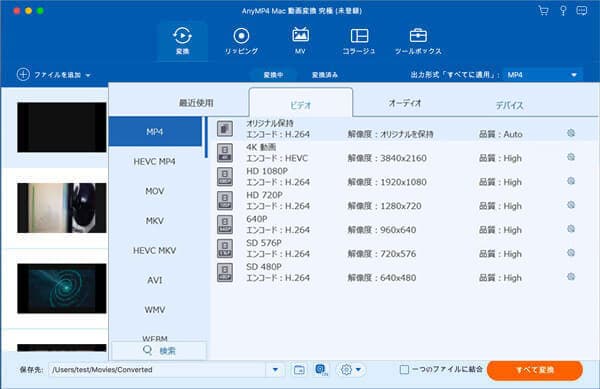Open settings gear for SD 576P preset
Viewport: 600px width, 389px height.
point(571,253)
